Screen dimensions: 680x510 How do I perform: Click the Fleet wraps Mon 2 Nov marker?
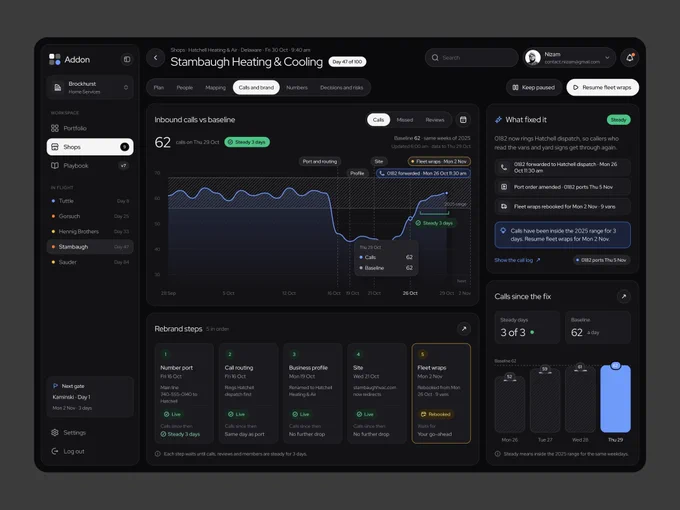coord(439,161)
